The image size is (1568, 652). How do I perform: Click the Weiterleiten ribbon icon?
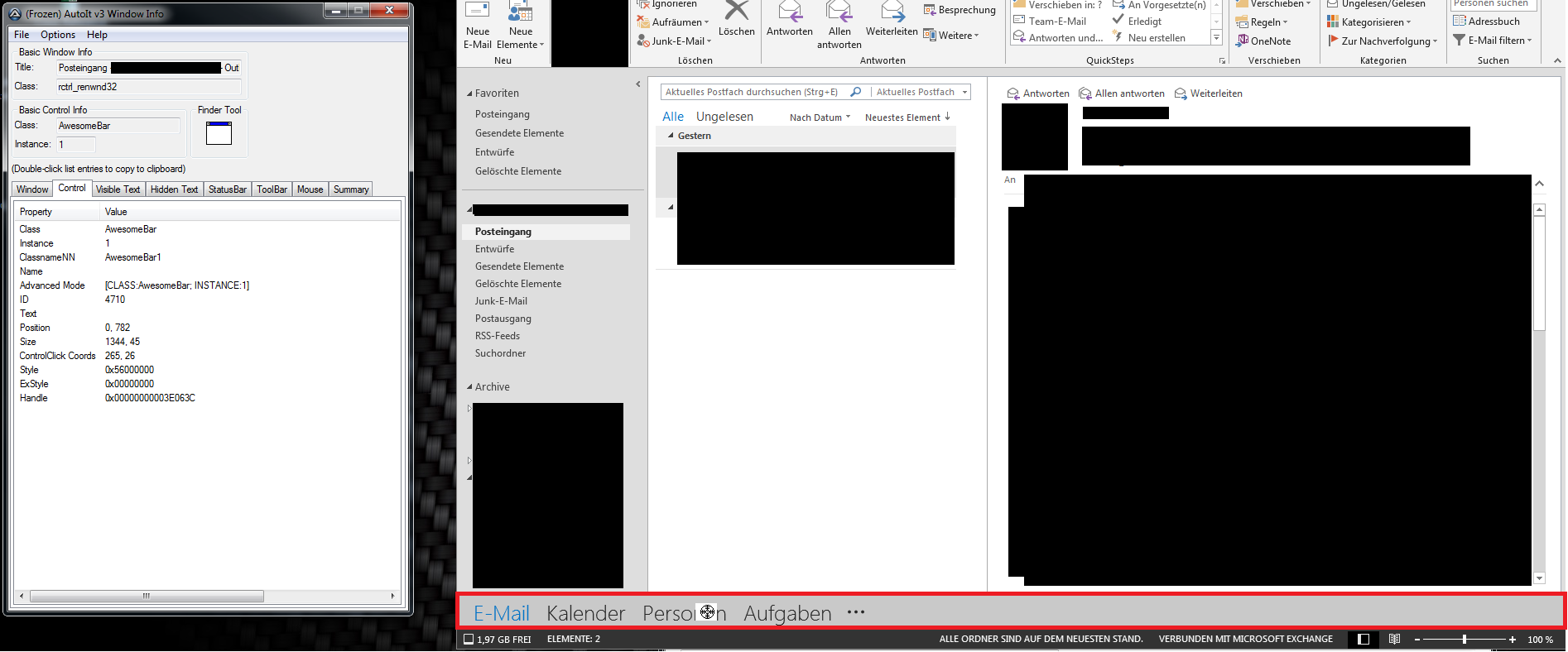[892, 12]
